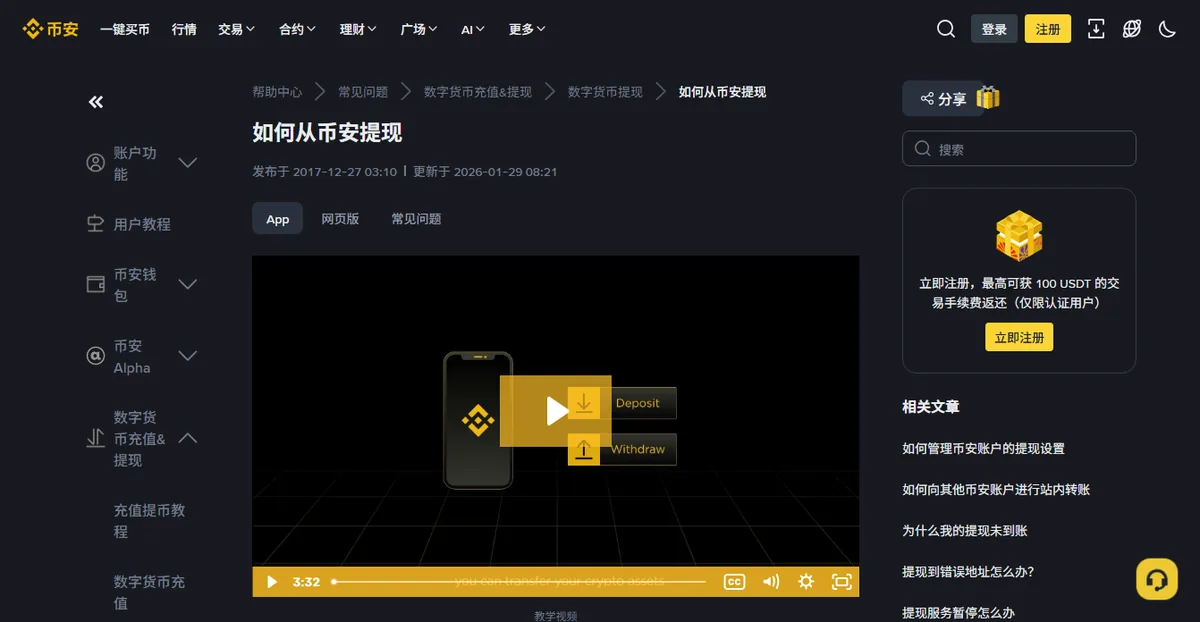
Task: Click the Binance logo in the header
Action: pyautogui.click(x=51, y=29)
